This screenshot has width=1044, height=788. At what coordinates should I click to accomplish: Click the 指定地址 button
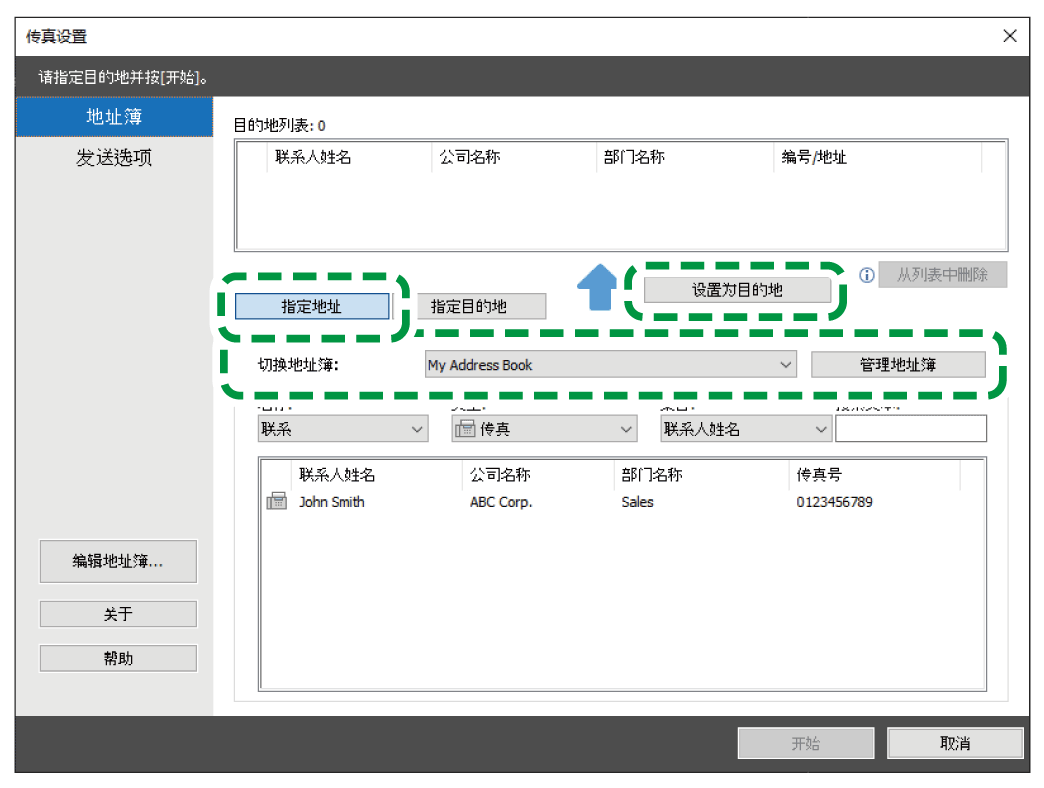pos(312,307)
